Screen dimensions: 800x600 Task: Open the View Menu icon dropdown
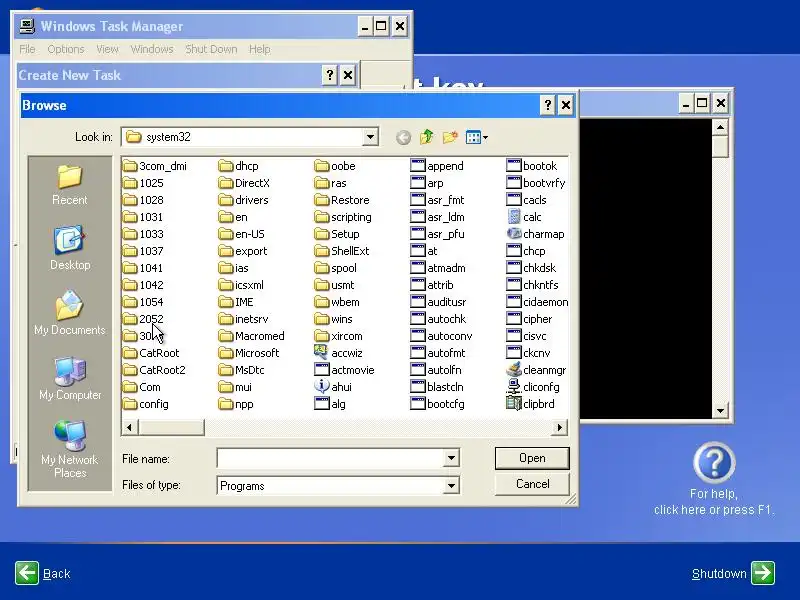(x=477, y=137)
